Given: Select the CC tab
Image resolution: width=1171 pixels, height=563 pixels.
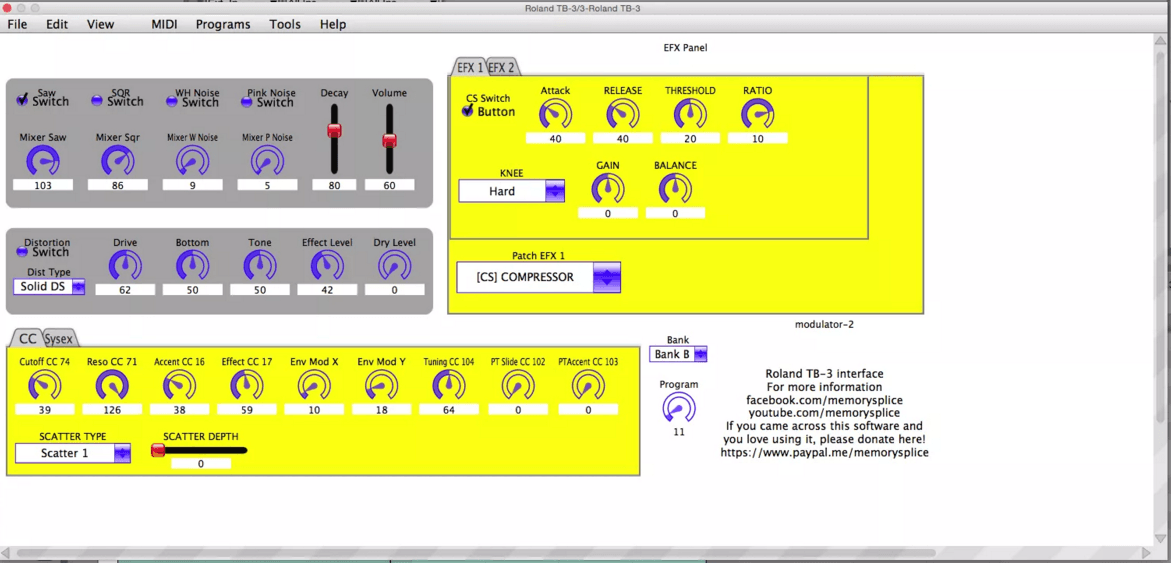Looking at the screenshot, I should 27,339.
